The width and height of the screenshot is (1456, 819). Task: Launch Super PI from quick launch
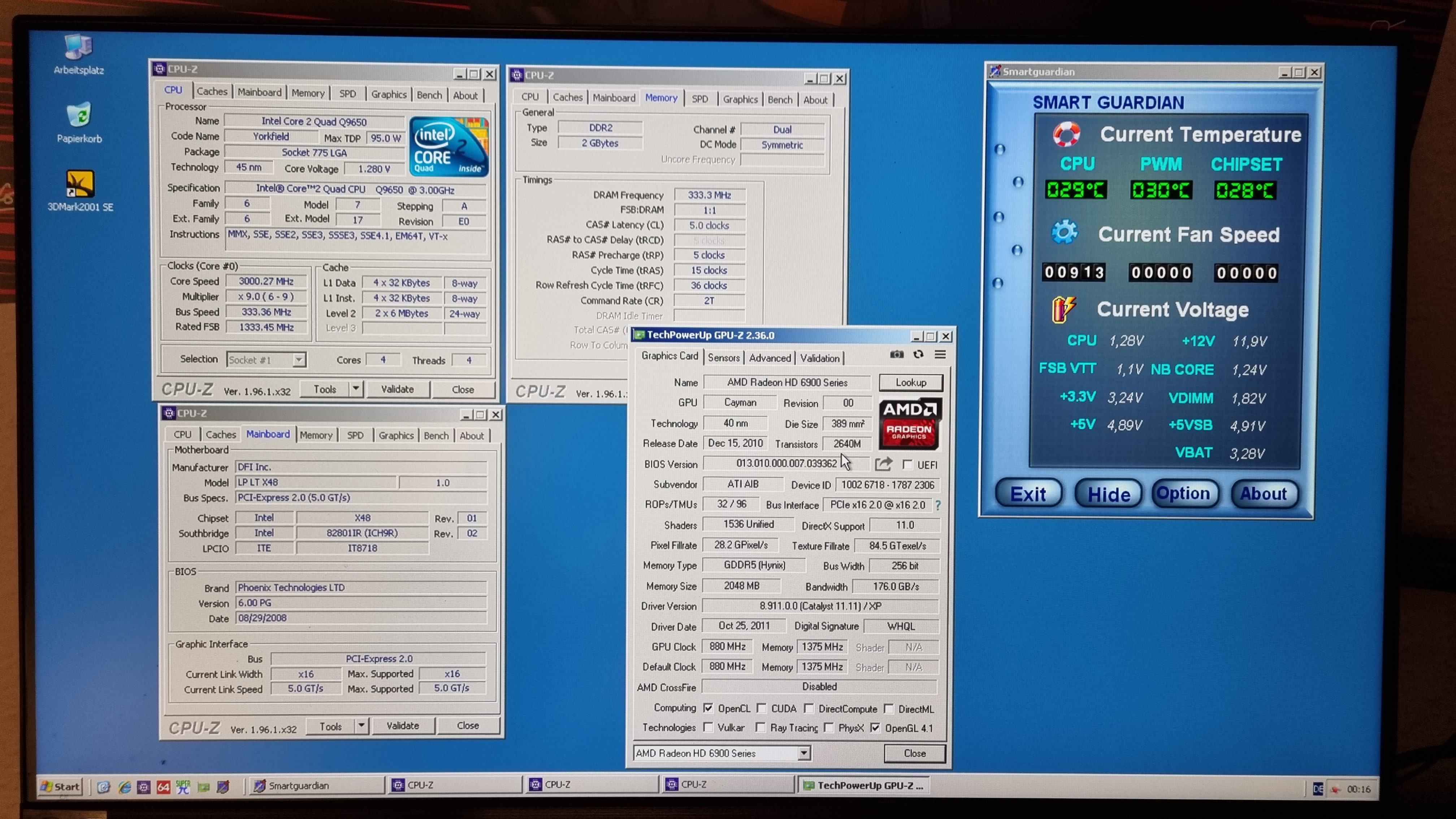[183, 787]
